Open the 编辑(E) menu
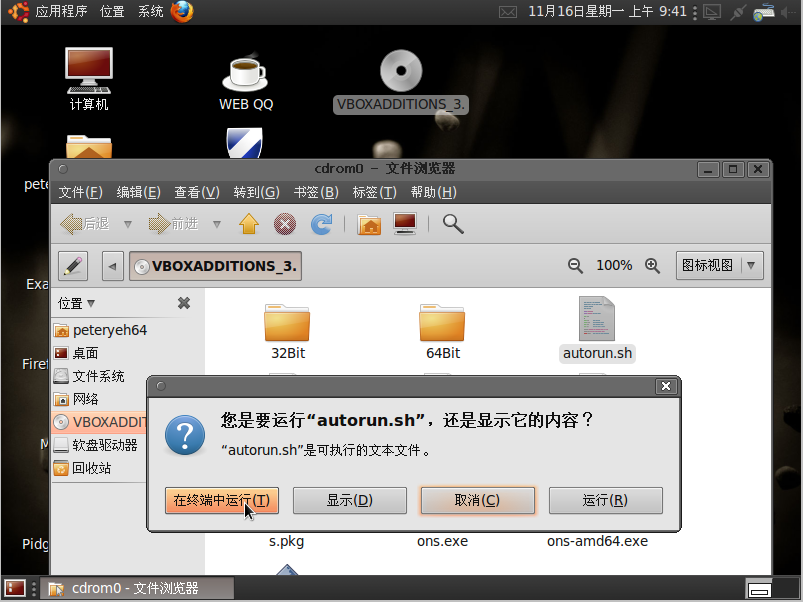803x602 pixels. (138, 192)
